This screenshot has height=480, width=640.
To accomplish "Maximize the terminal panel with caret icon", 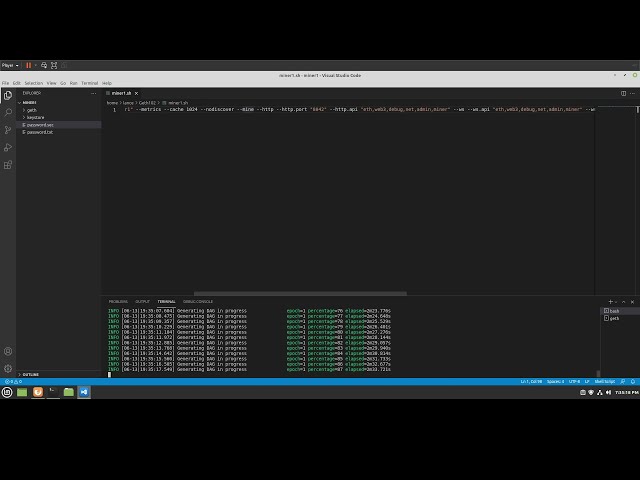I will point(624,302).
